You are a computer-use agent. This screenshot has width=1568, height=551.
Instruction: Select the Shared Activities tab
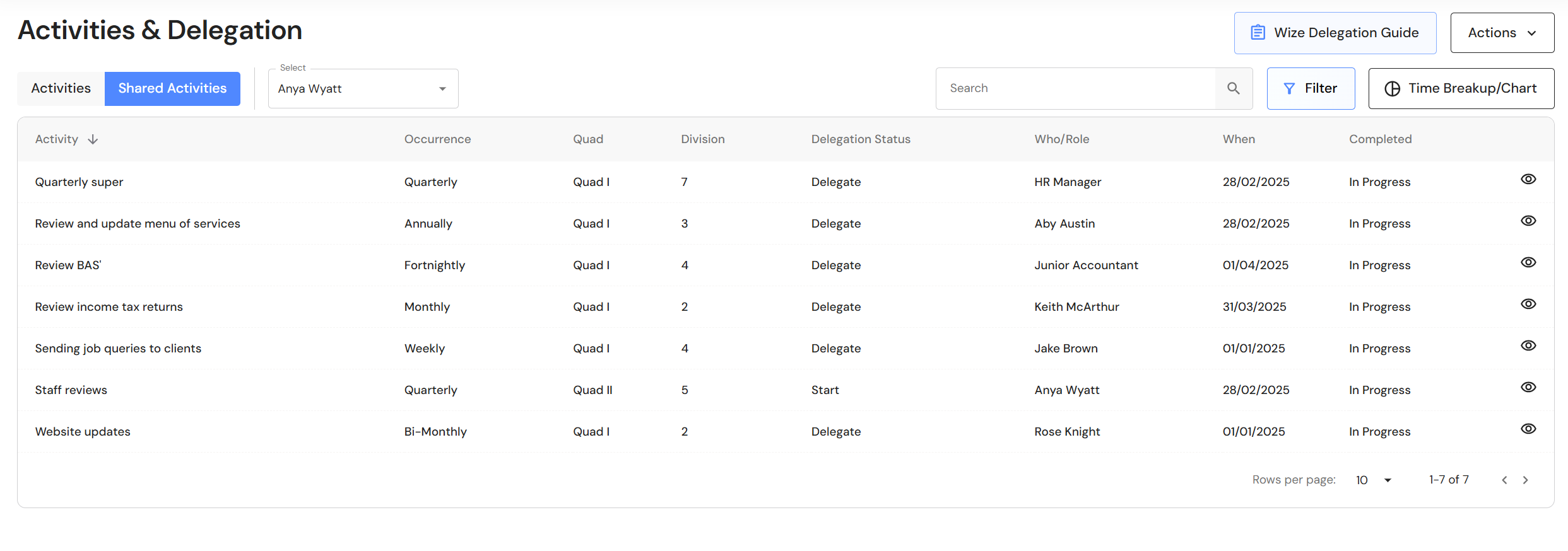click(x=172, y=89)
